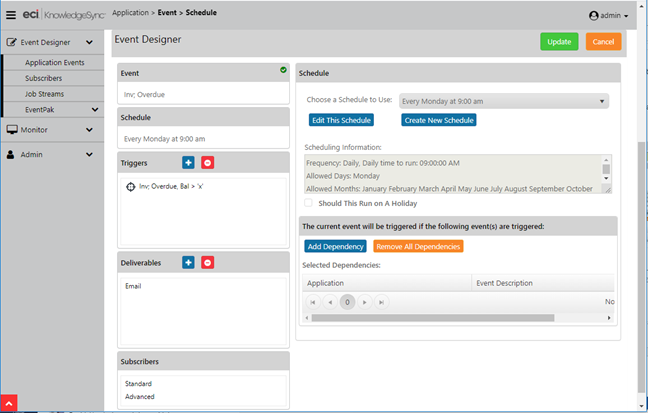This screenshot has width=648, height=413.
Task: Click Create New Schedule button
Action: [439, 120]
